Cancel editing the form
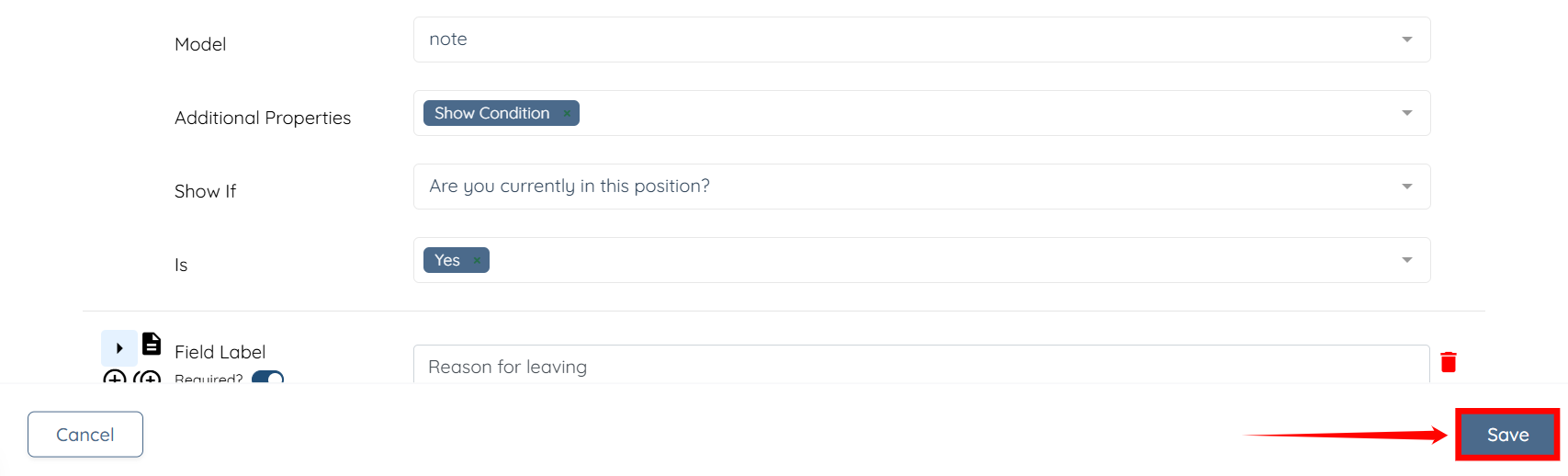 click(x=85, y=435)
